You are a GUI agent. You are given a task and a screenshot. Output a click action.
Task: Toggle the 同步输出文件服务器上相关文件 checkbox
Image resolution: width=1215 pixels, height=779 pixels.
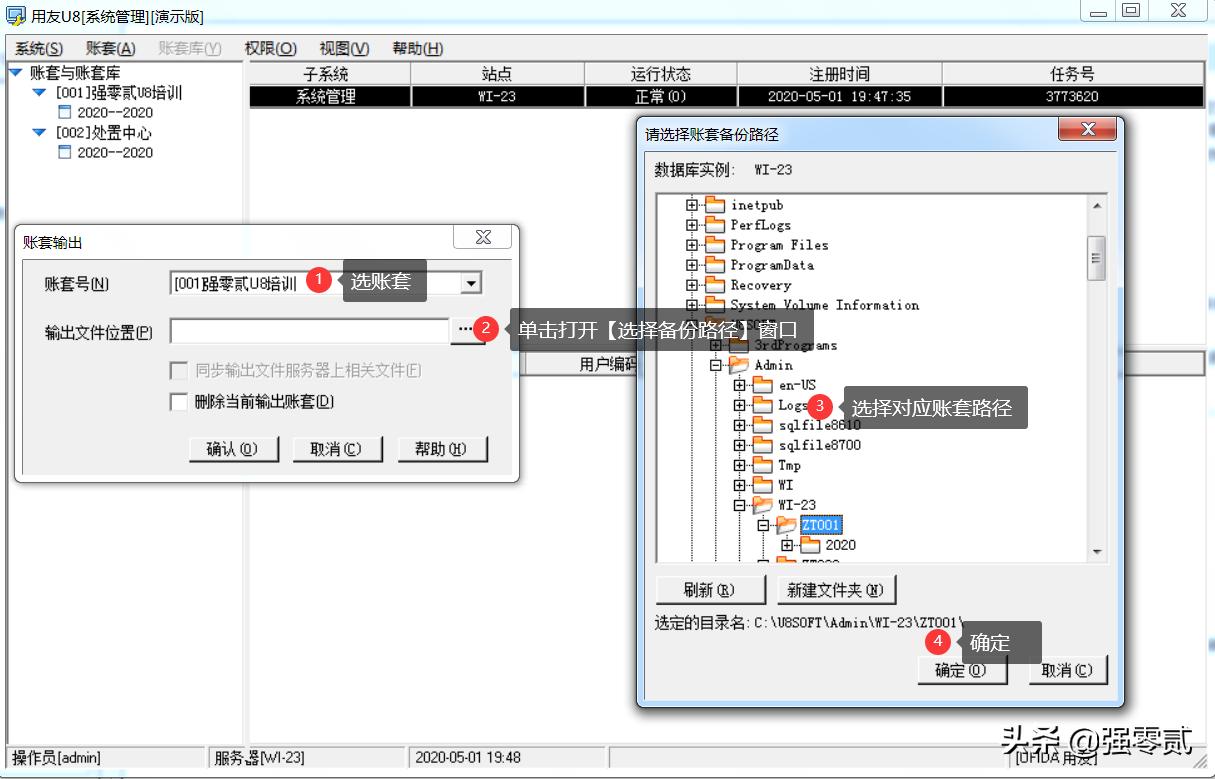(x=178, y=371)
